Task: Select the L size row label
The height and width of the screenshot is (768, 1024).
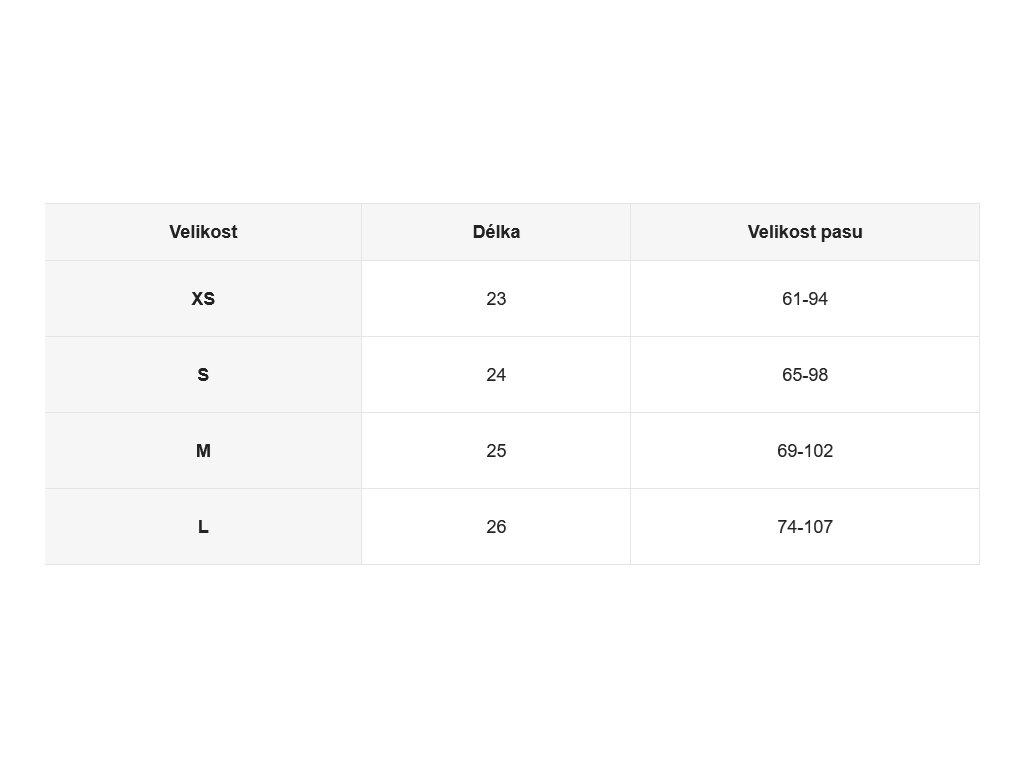Action: [203, 526]
